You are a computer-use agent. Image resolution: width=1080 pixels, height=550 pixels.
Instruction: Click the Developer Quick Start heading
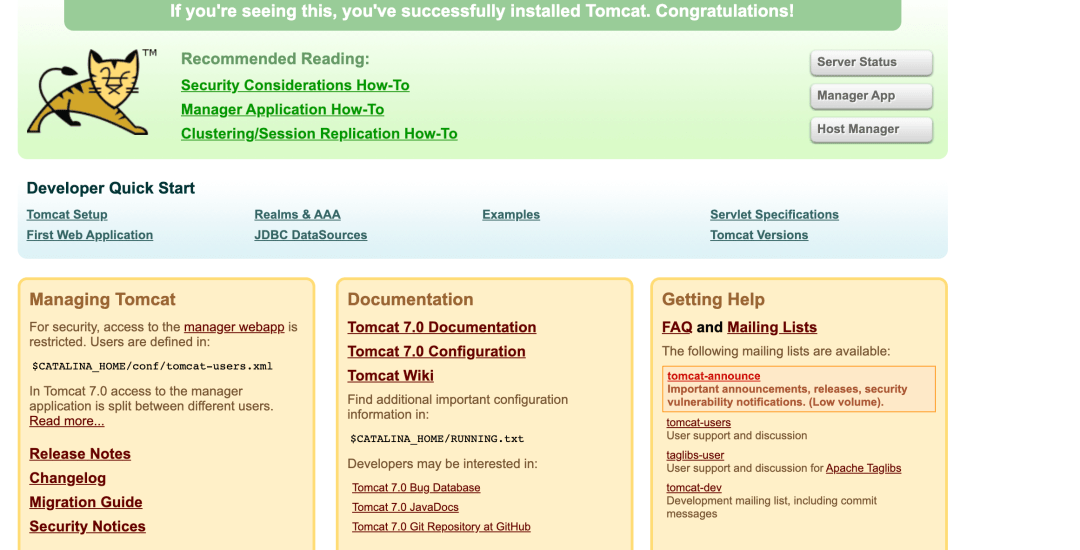coord(110,188)
